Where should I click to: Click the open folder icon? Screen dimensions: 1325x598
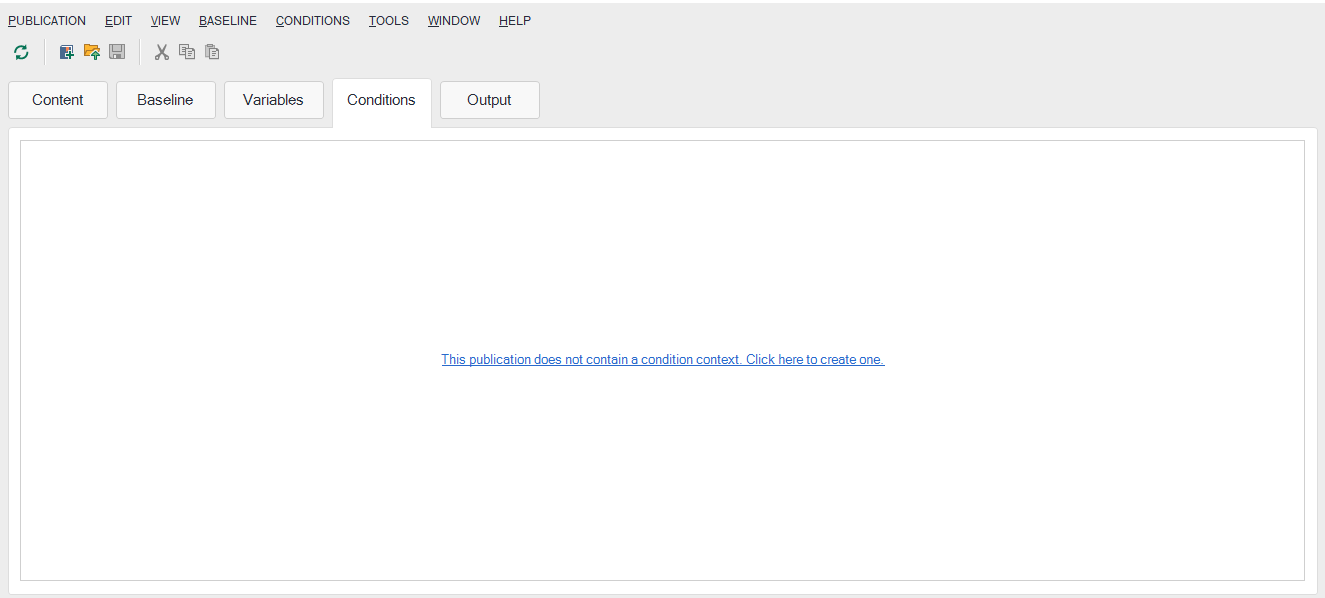point(92,52)
